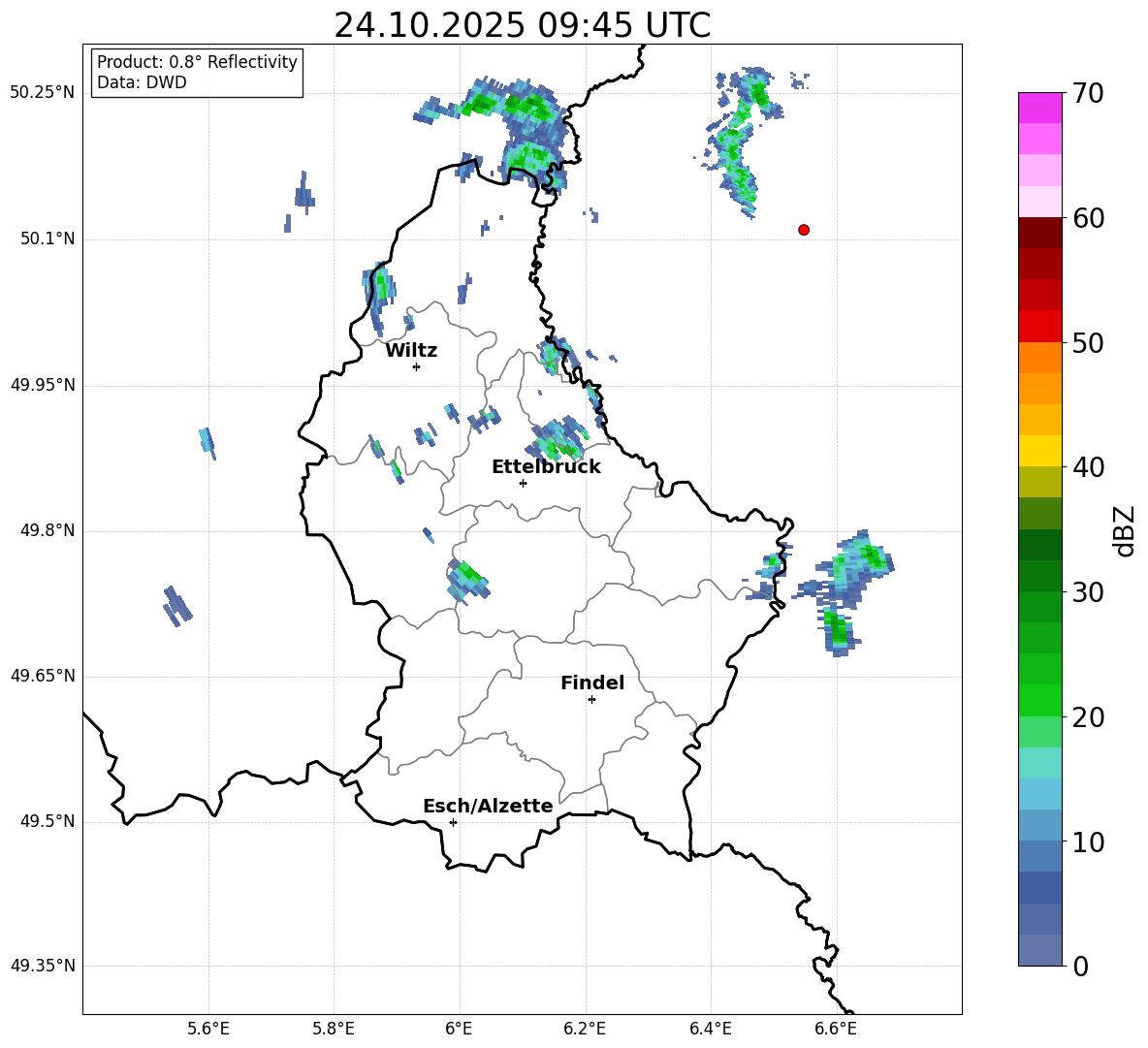Click the colorbar value 10

[x=1088, y=842]
